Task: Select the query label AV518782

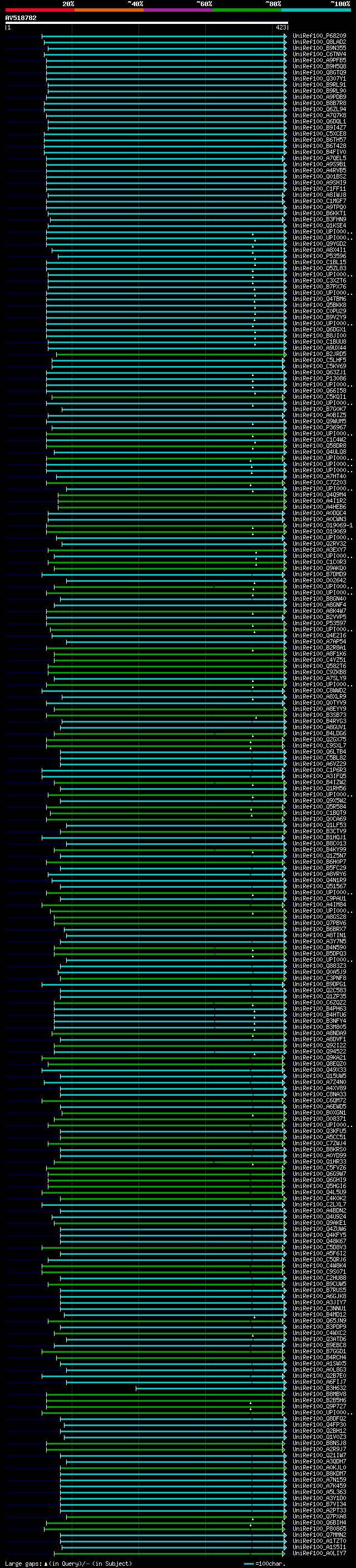Action: pyautogui.click(x=21, y=18)
